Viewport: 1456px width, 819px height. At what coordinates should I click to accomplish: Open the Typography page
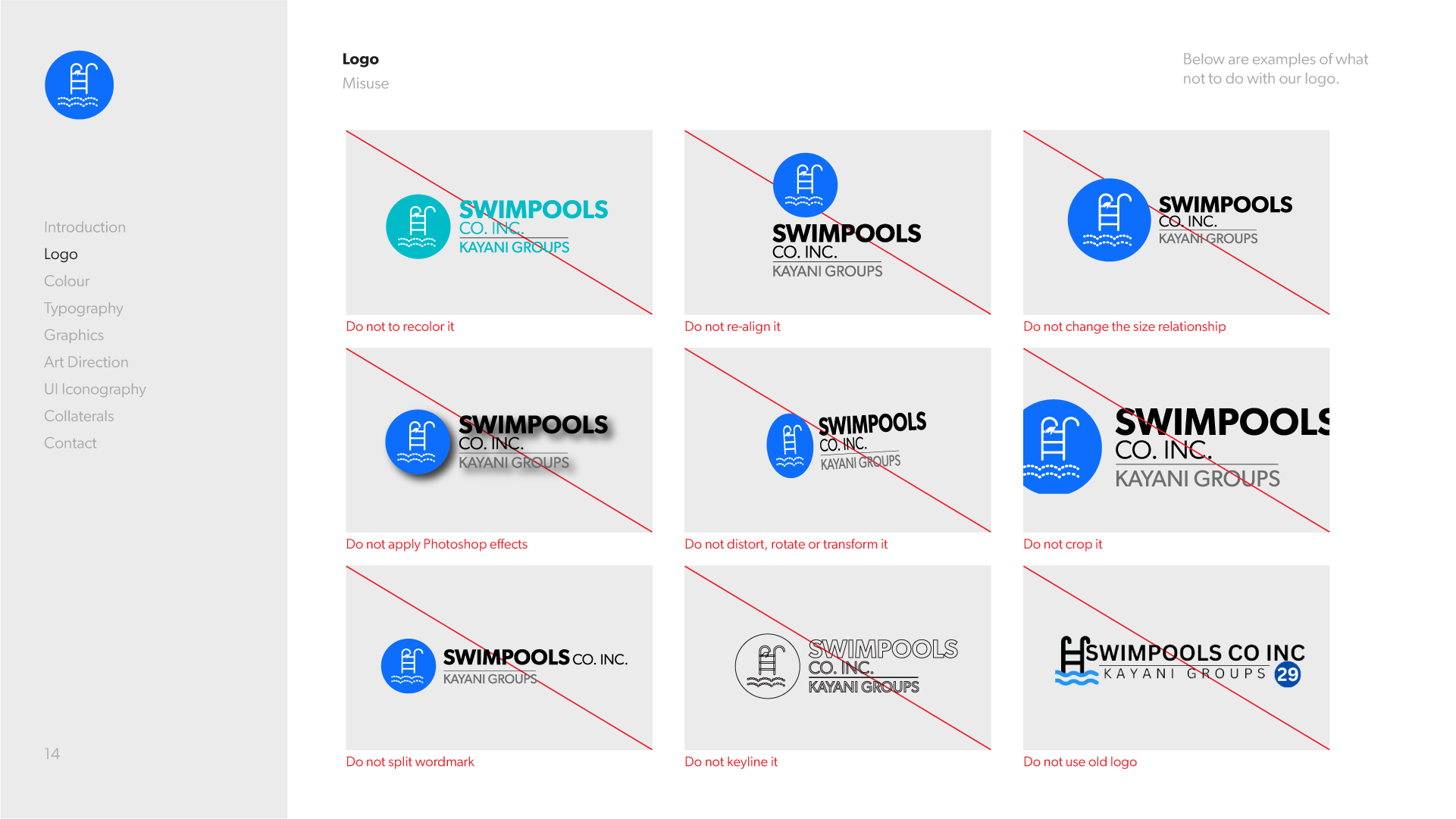83,308
